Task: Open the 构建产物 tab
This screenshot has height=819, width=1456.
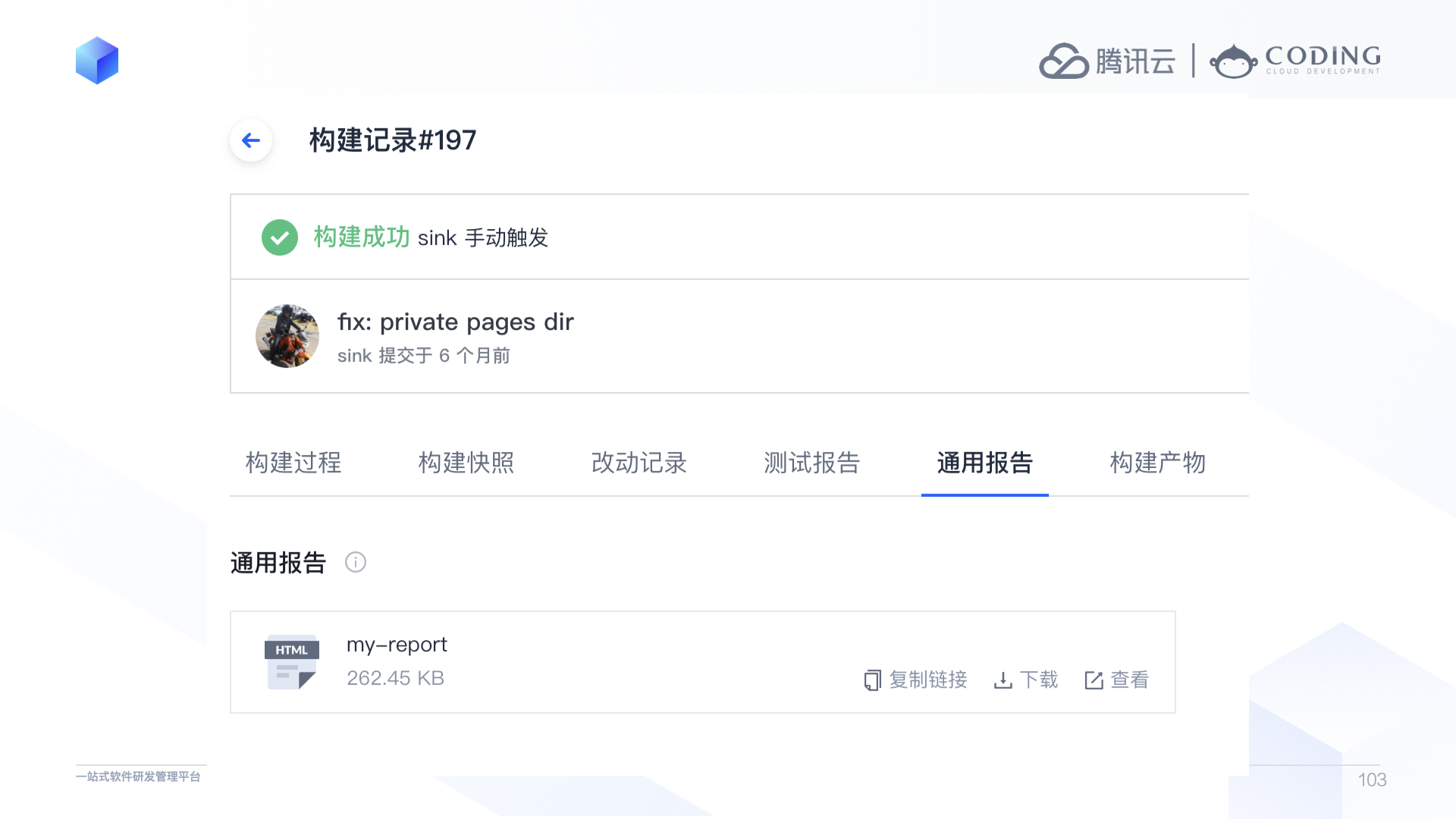Action: (1158, 463)
